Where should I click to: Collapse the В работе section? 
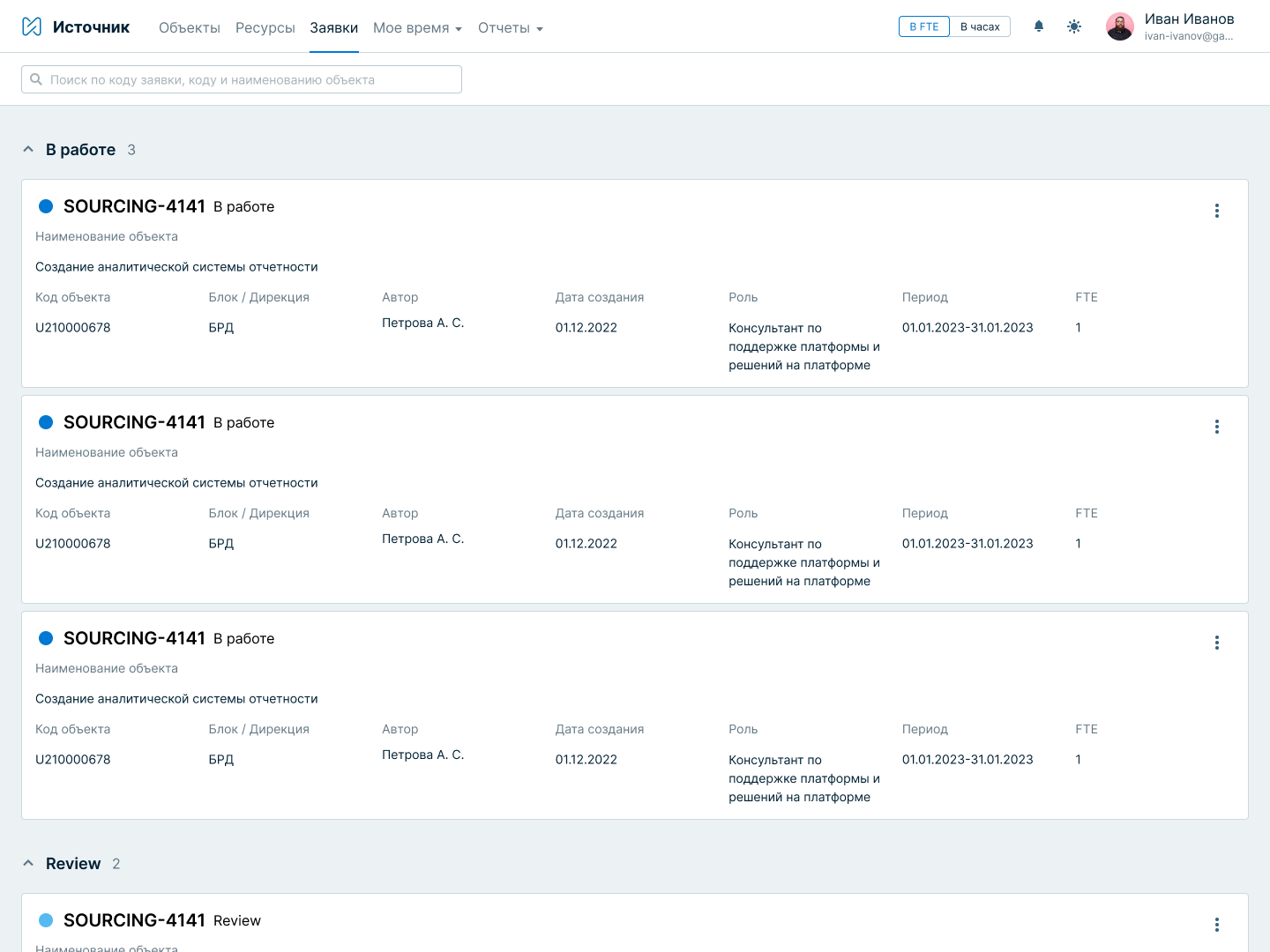28,150
